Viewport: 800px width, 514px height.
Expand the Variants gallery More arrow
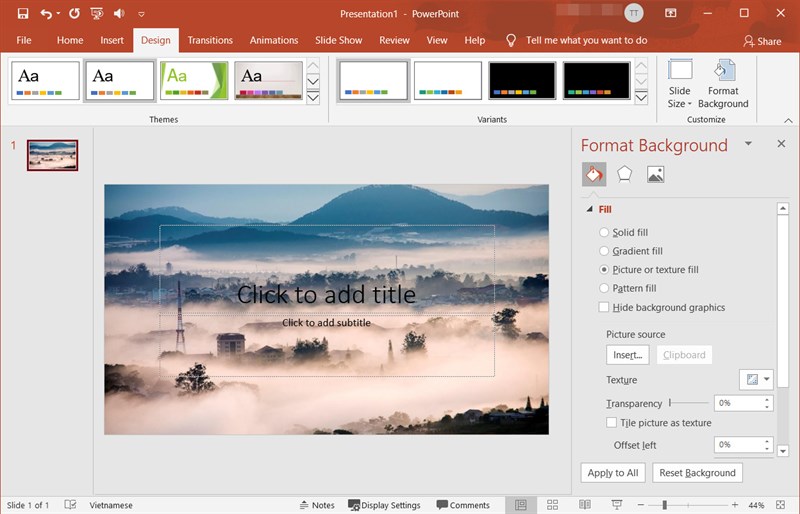coord(641,97)
